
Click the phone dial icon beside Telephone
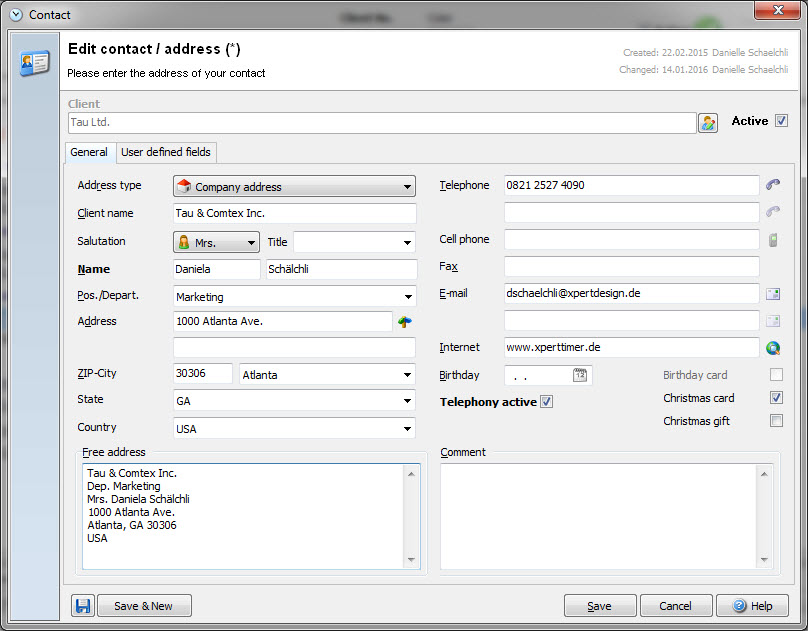coord(773,185)
